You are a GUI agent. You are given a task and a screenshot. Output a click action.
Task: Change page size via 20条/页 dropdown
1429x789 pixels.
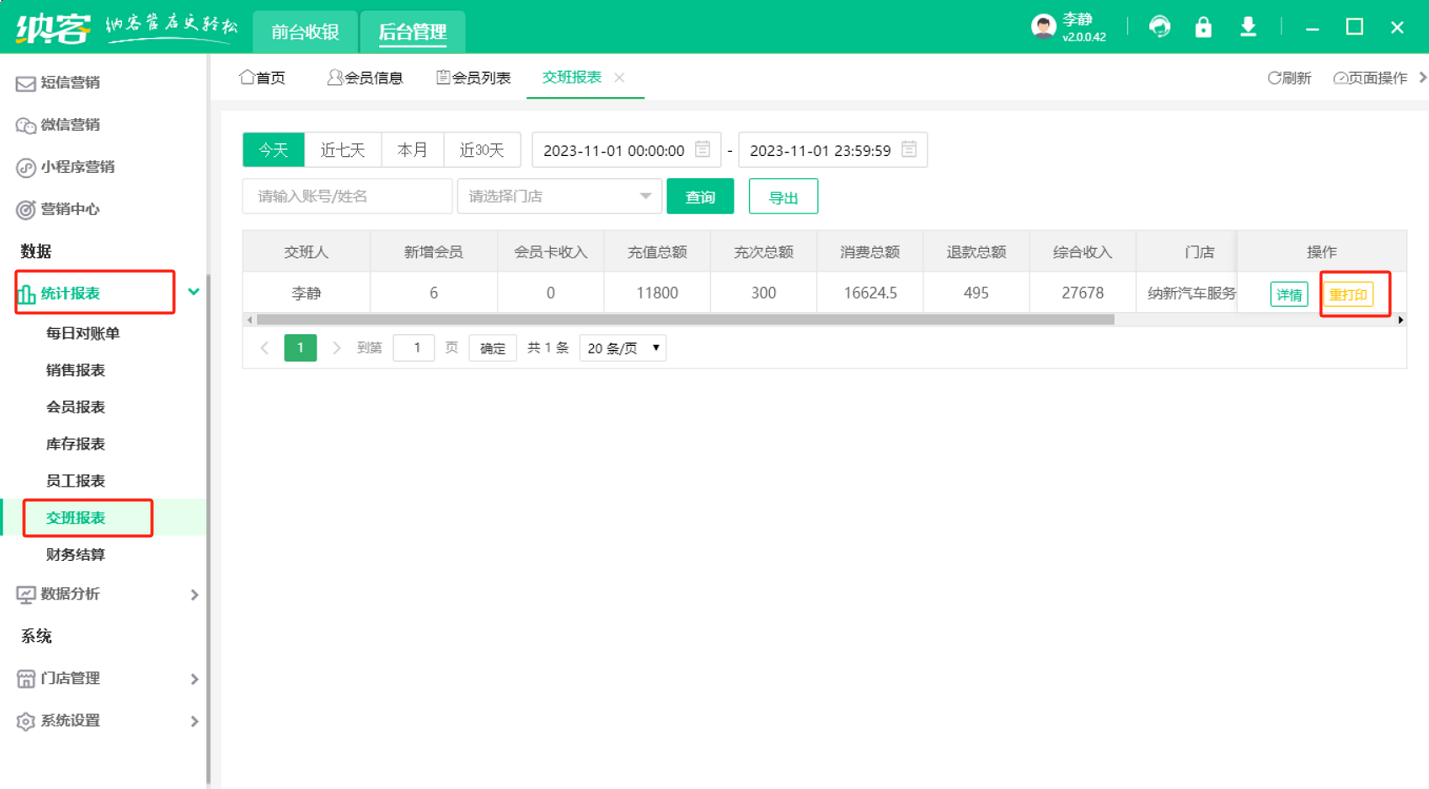coord(622,347)
